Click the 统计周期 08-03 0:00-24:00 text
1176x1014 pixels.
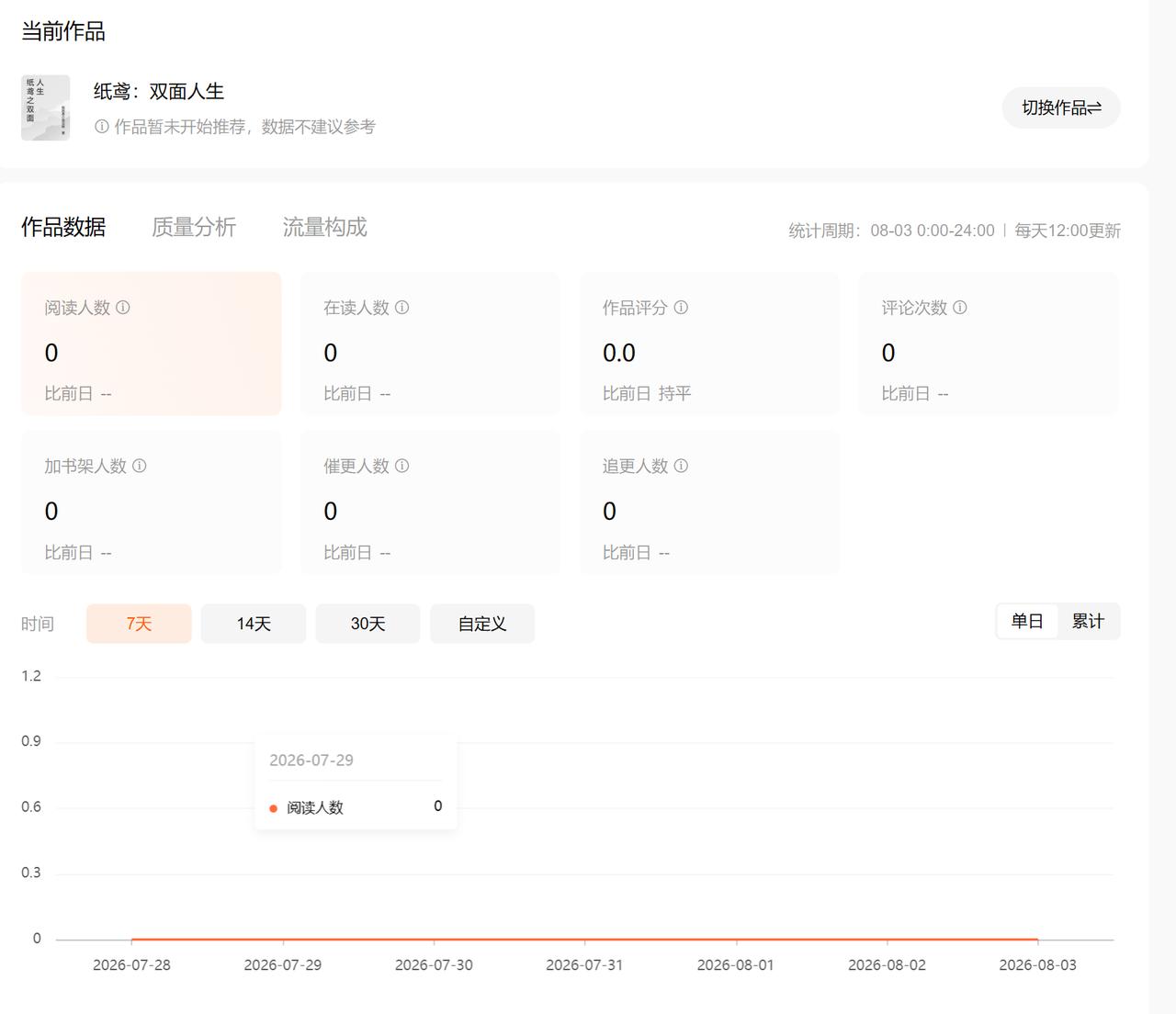(x=891, y=231)
